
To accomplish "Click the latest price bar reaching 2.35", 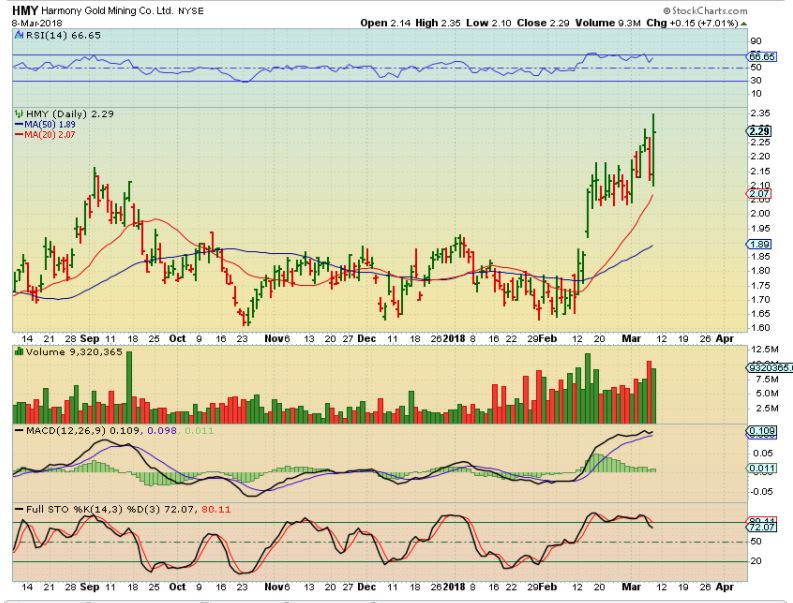I will pos(654,150).
